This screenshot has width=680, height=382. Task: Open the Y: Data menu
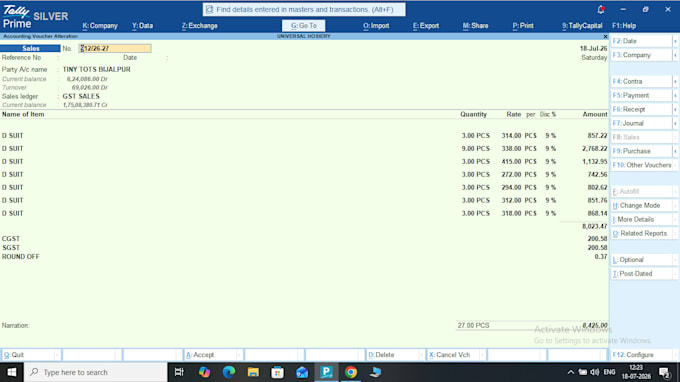142,26
